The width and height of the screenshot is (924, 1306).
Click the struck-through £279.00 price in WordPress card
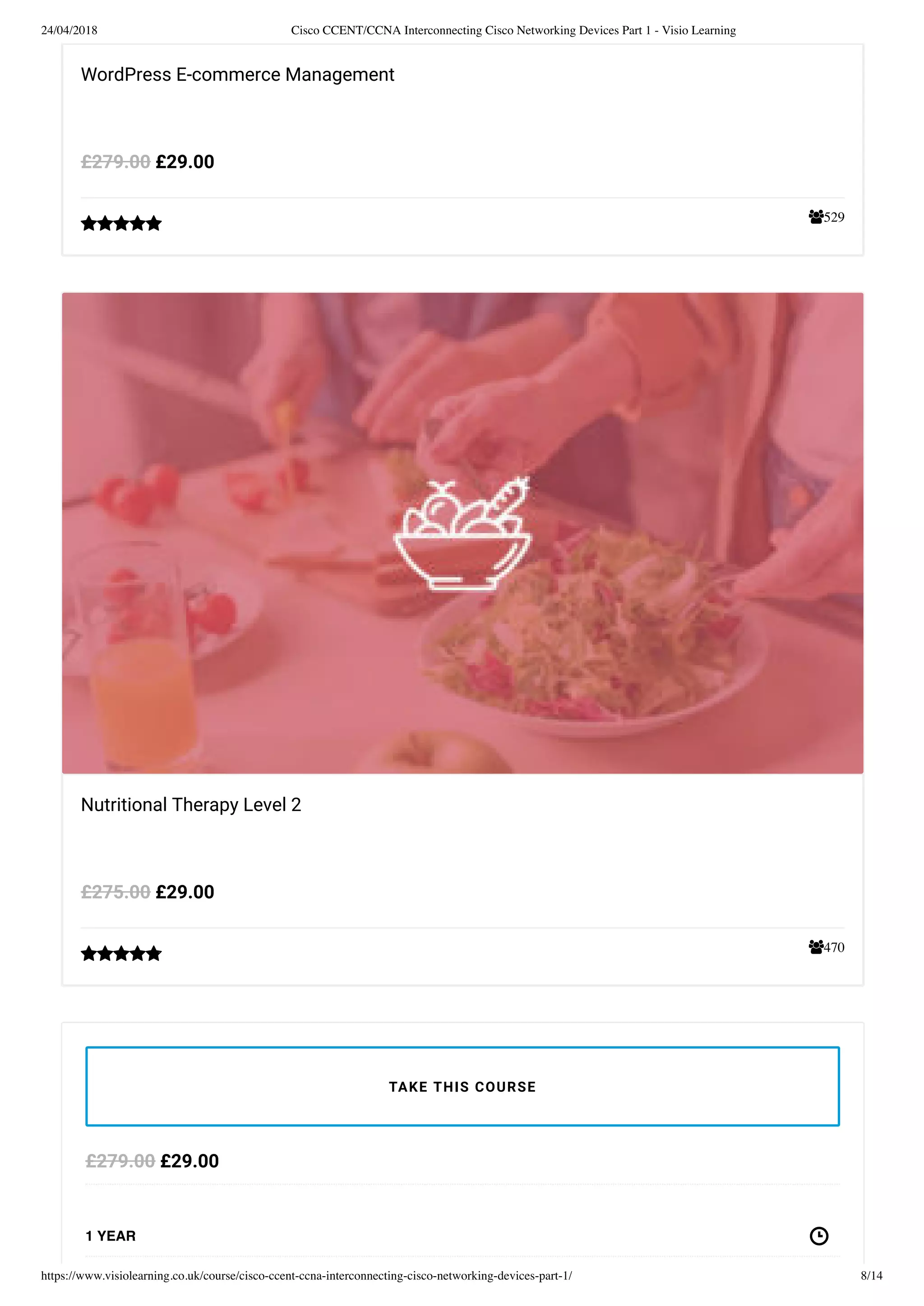[x=115, y=162]
